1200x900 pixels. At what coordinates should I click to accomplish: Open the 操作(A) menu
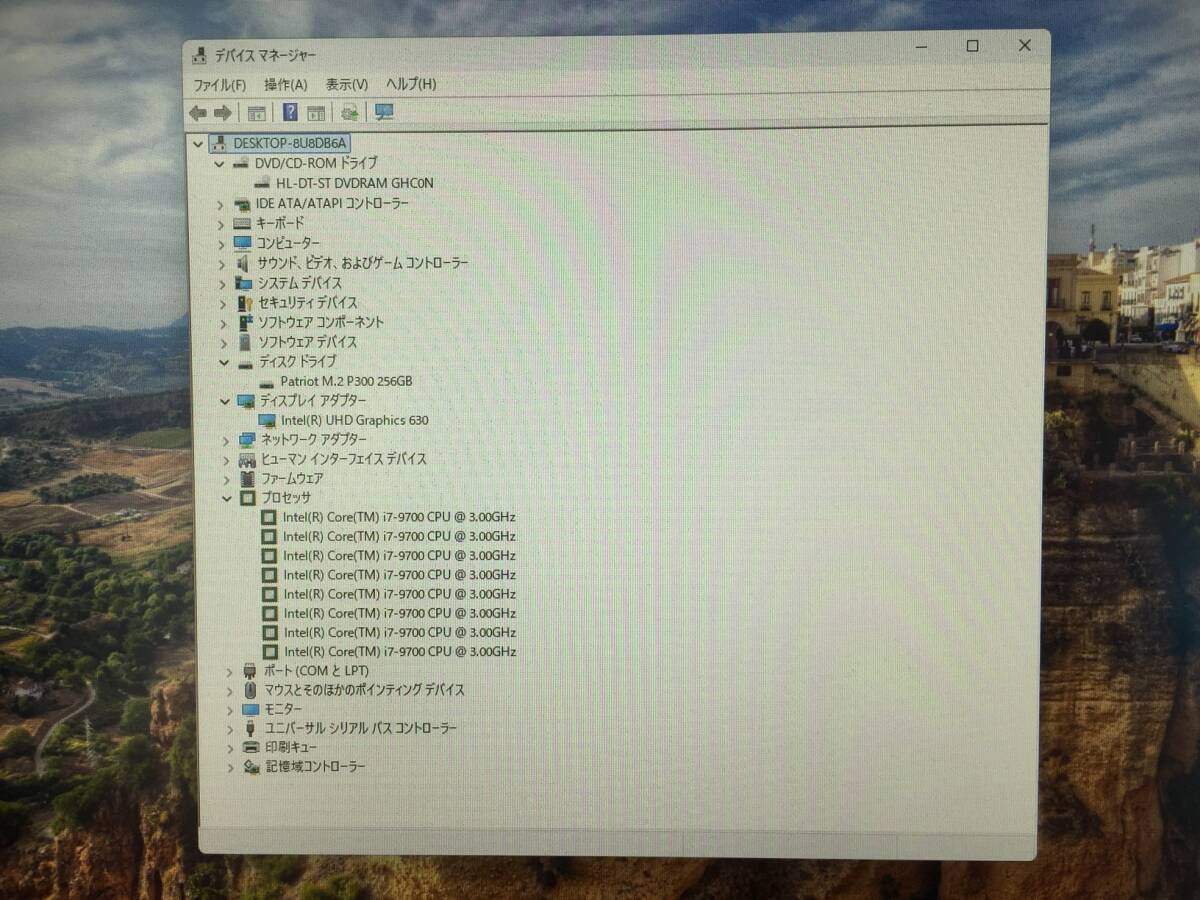(286, 84)
